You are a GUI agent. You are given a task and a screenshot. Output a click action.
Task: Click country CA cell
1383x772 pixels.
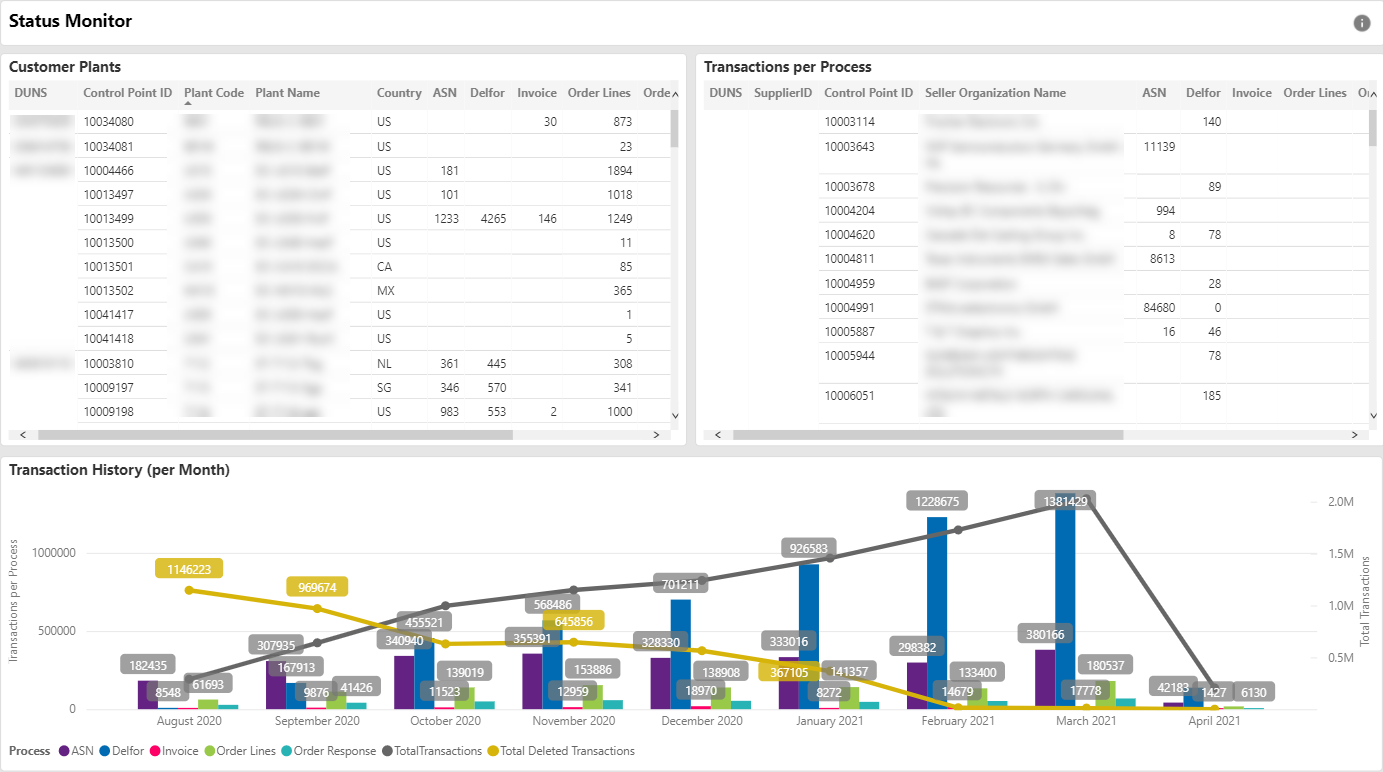coord(384,267)
